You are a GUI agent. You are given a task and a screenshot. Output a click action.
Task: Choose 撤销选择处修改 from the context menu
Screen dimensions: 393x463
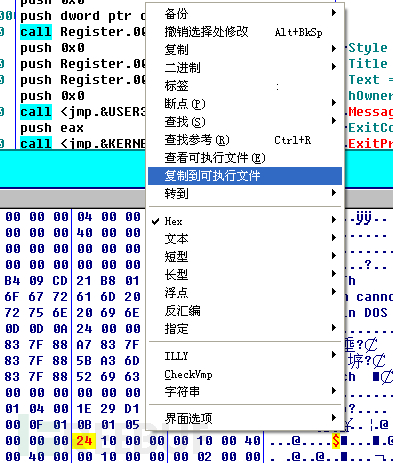tap(245, 32)
